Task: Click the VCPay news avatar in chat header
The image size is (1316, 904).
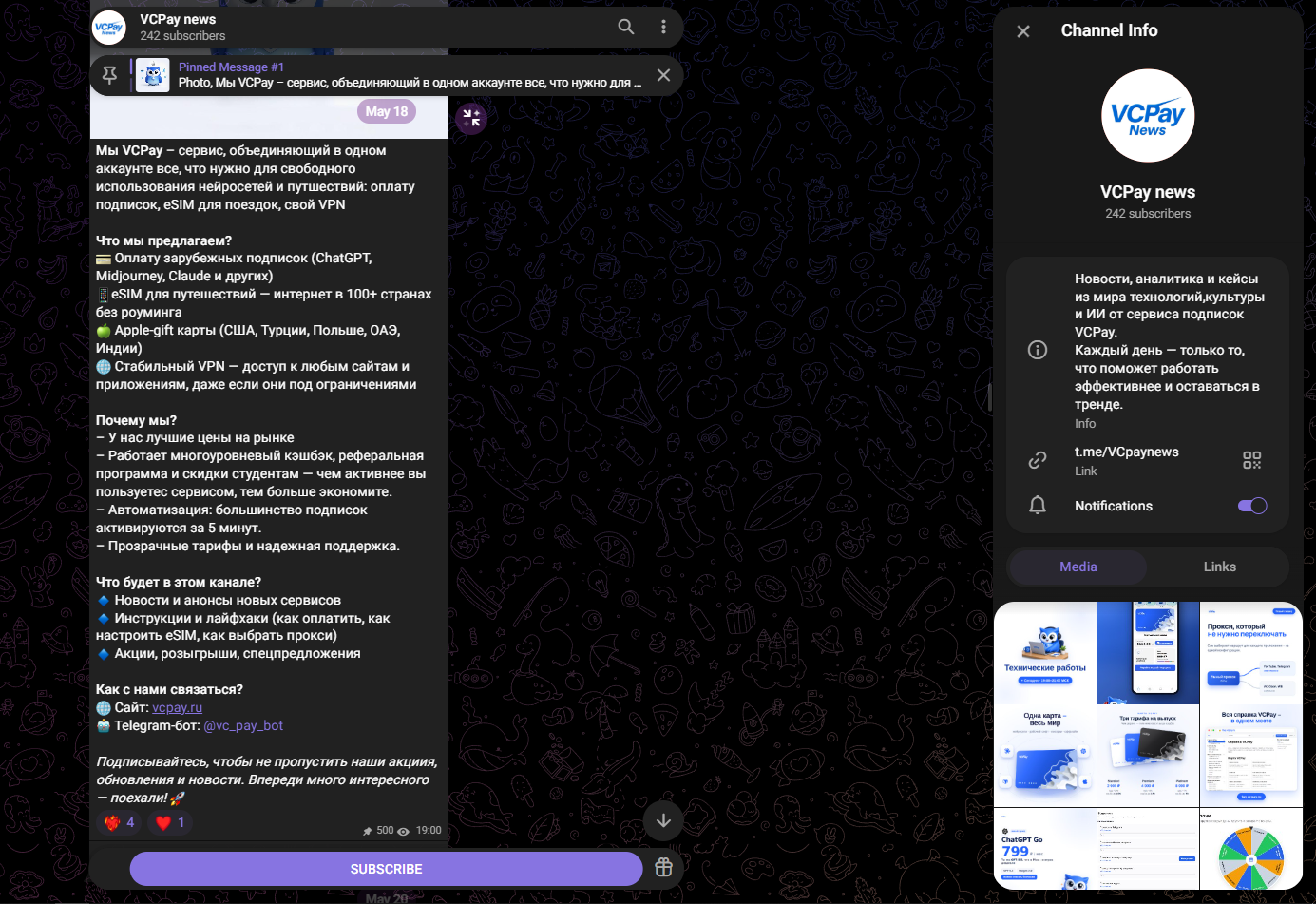Action: coord(109,28)
